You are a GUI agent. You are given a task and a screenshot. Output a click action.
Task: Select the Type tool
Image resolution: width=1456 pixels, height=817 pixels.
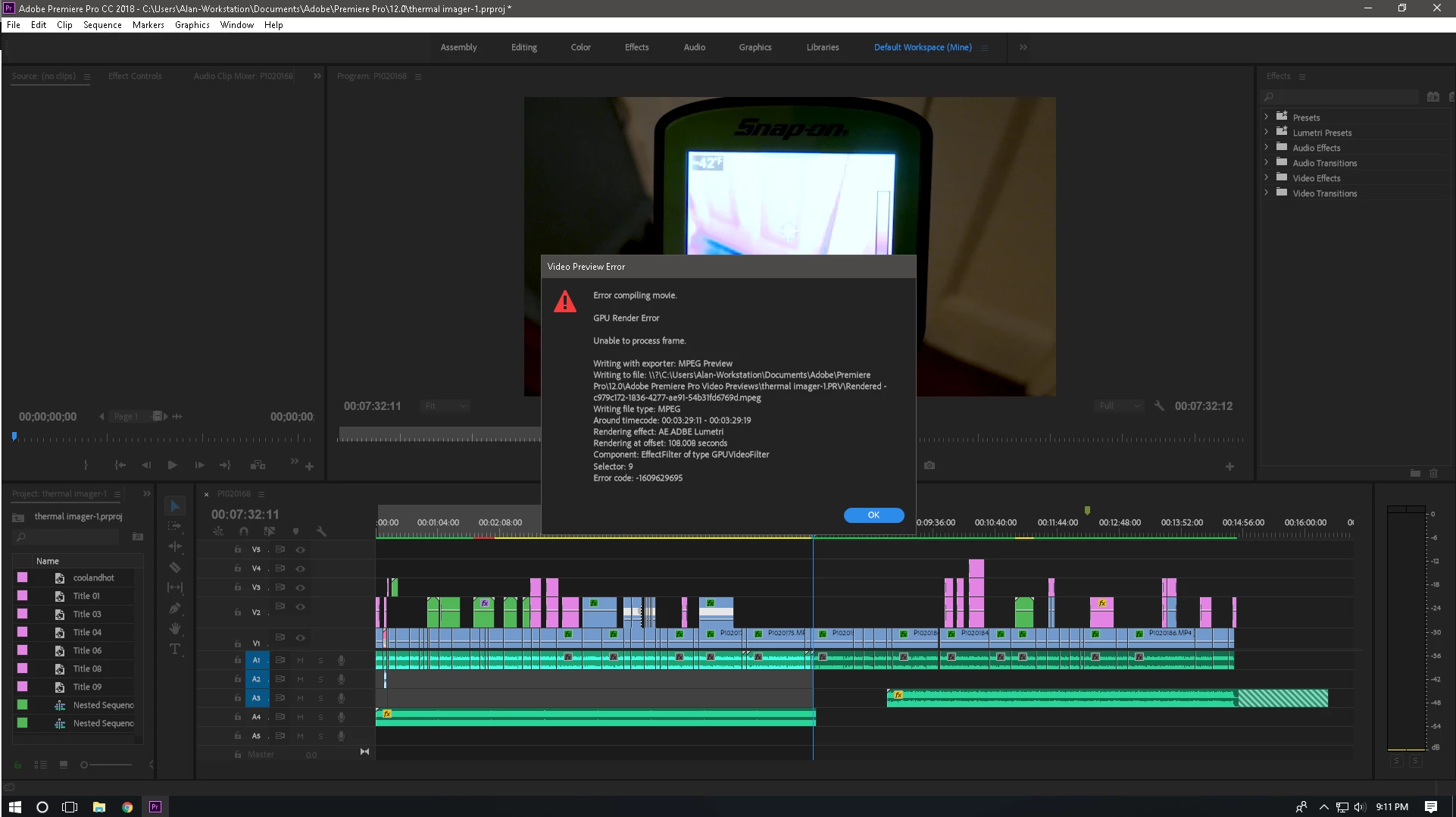tap(174, 649)
